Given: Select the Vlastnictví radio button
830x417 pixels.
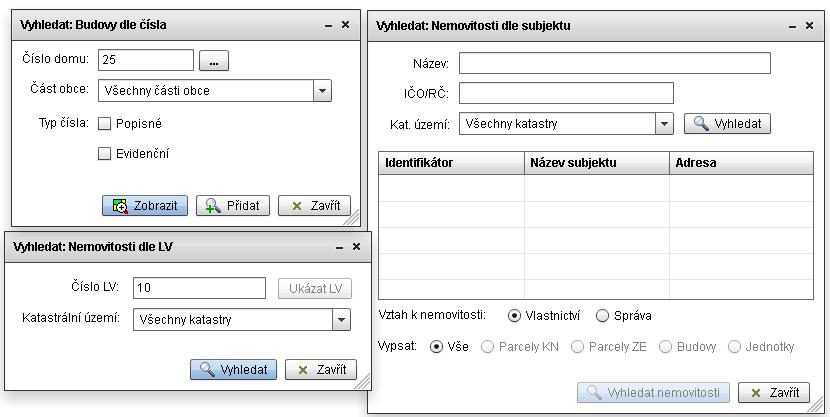Looking at the screenshot, I should [514, 316].
